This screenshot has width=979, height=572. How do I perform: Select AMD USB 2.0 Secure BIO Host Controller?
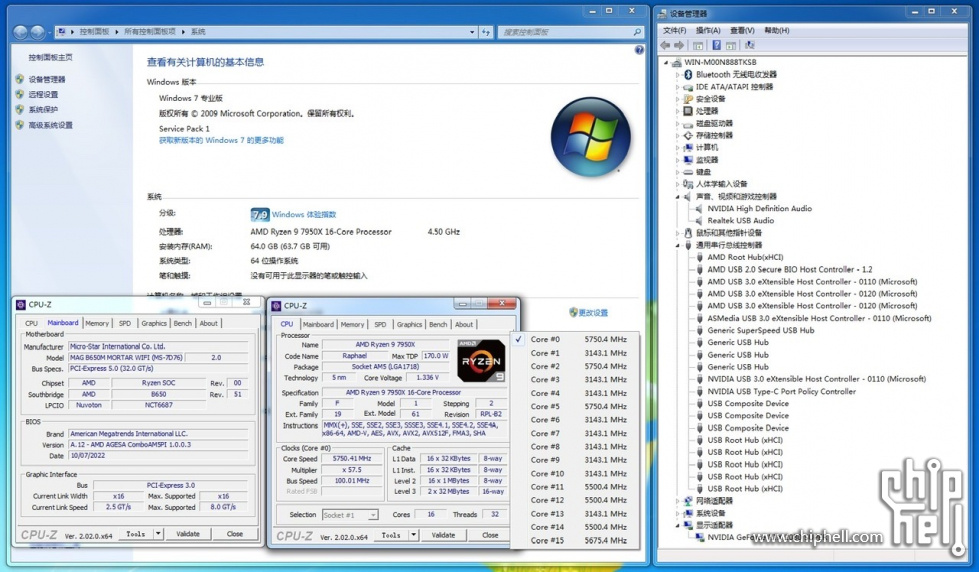tap(789, 270)
